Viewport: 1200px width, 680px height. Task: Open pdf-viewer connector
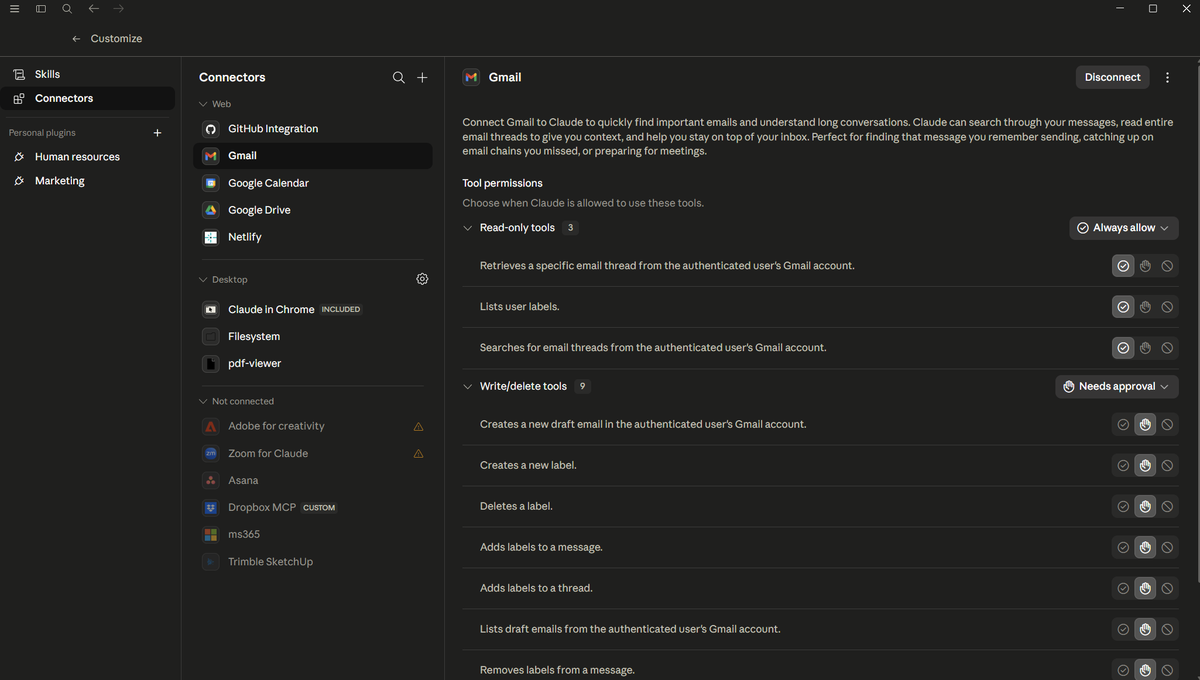tap(313, 363)
